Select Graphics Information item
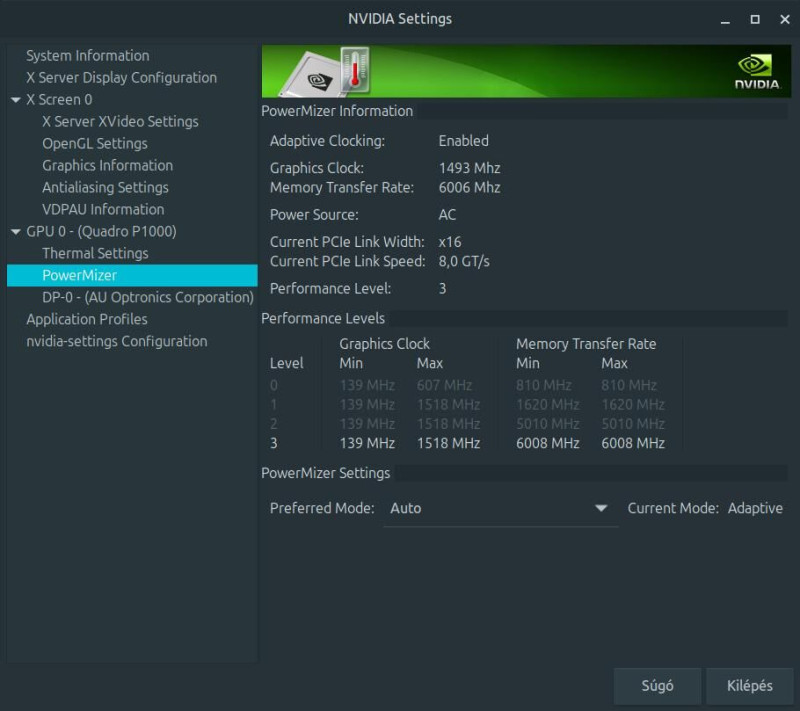The image size is (800, 711). coord(108,165)
